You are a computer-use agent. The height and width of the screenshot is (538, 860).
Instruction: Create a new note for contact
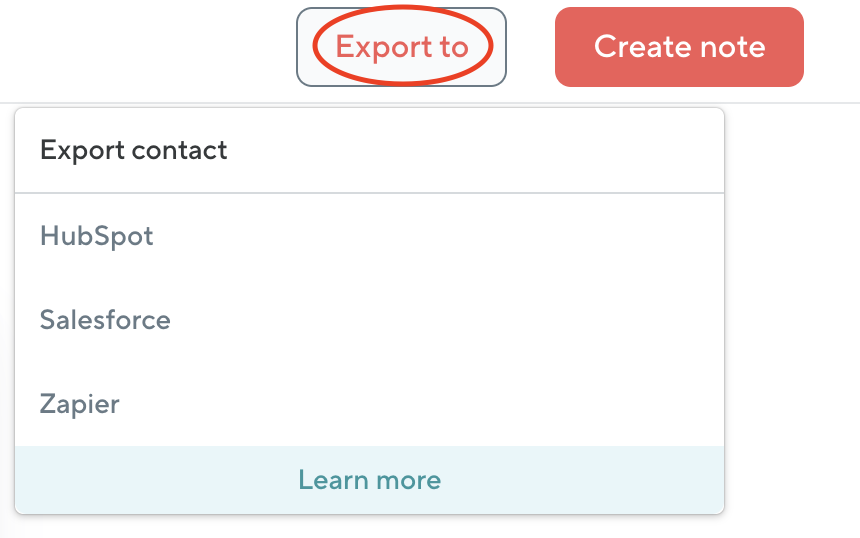(x=679, y=47)
